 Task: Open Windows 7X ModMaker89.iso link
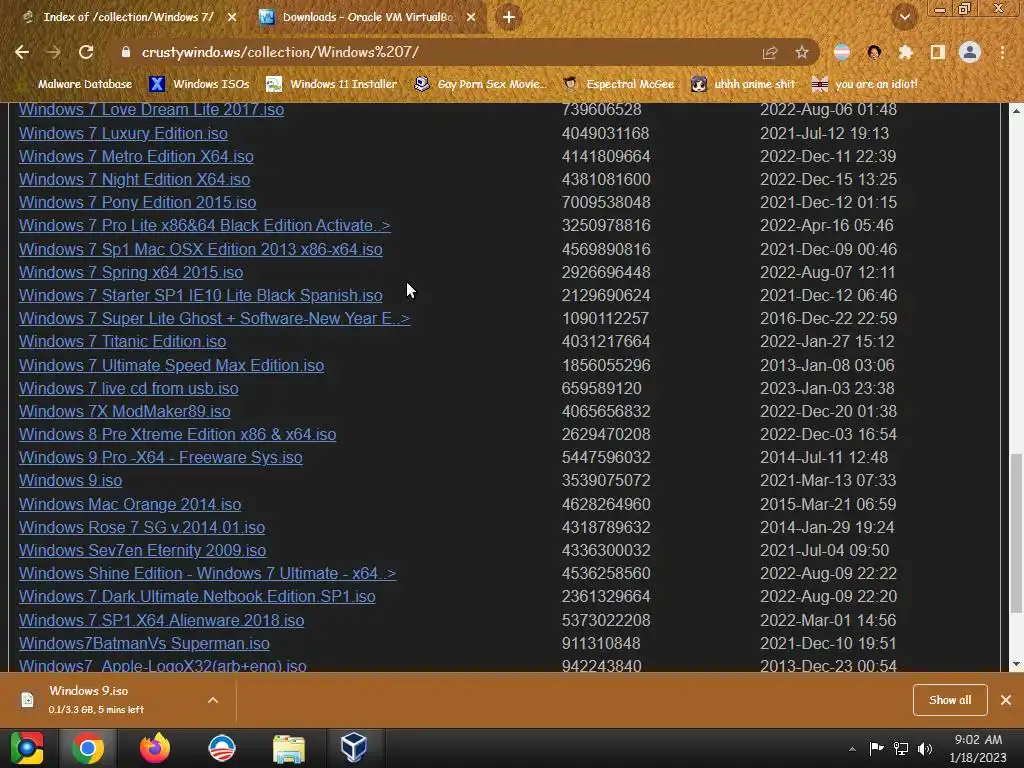coord(125,411)
